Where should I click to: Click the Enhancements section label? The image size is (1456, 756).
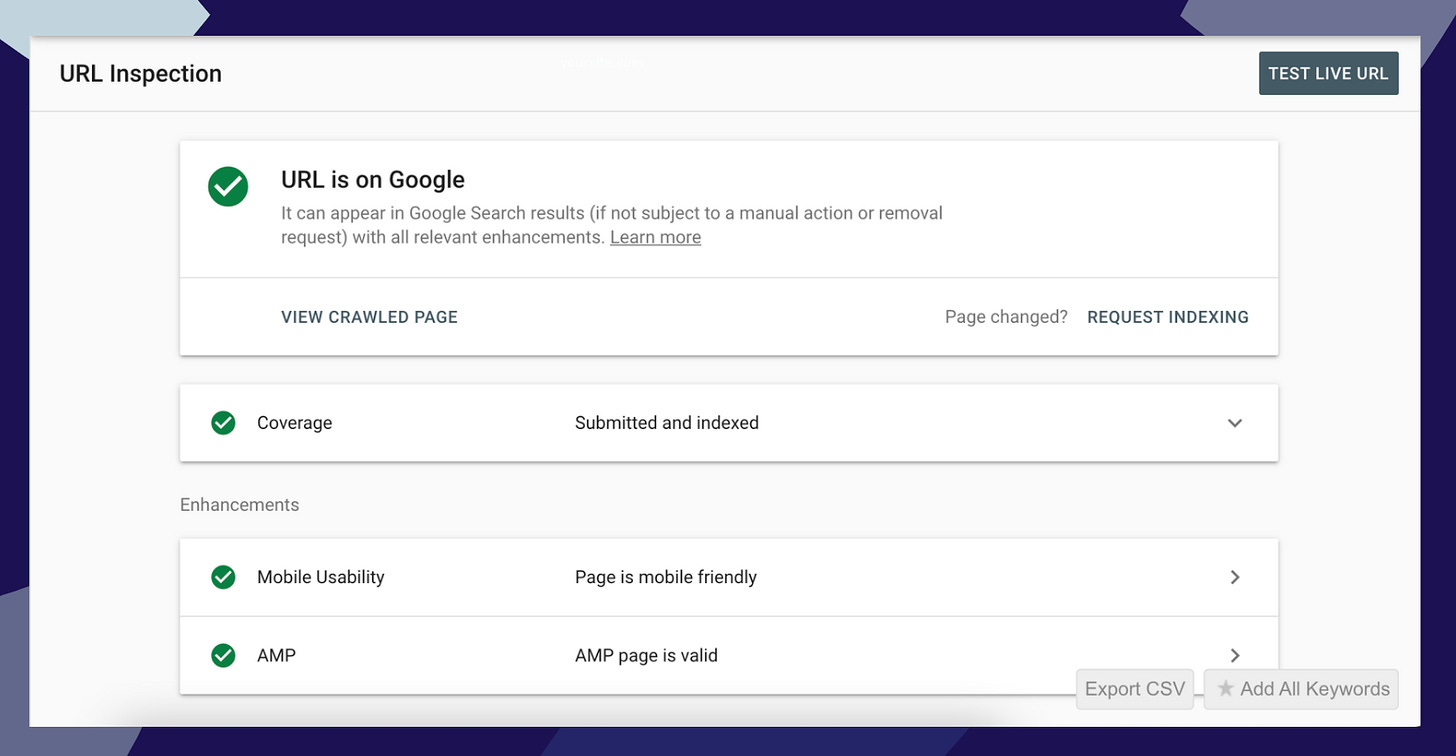click(x=240, y=505)
